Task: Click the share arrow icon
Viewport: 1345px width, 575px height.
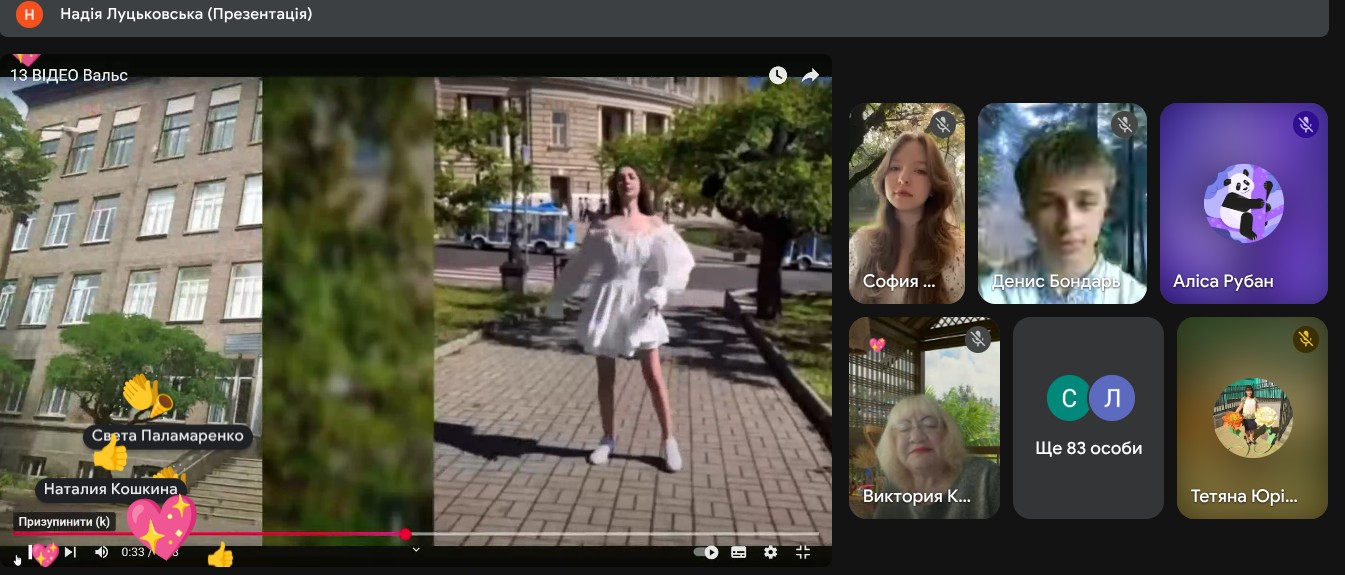Action: point(810,75)
